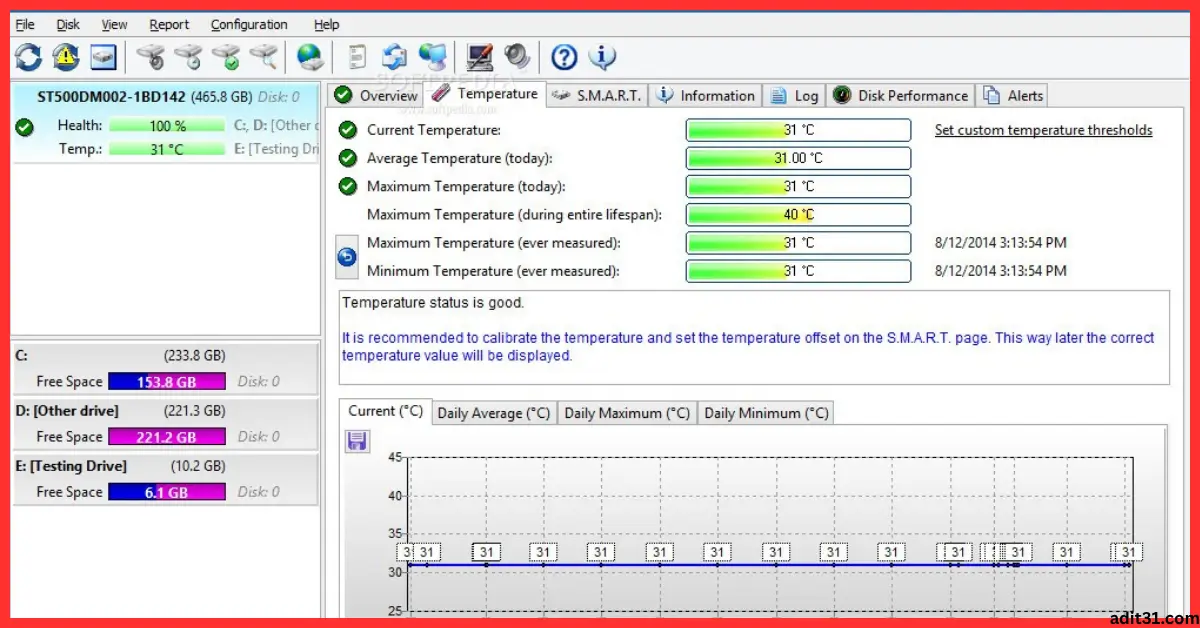1200x628 pixels.
Task: Click the lifespan maximum 40 °C bar
Action: [x=798, y=214]
